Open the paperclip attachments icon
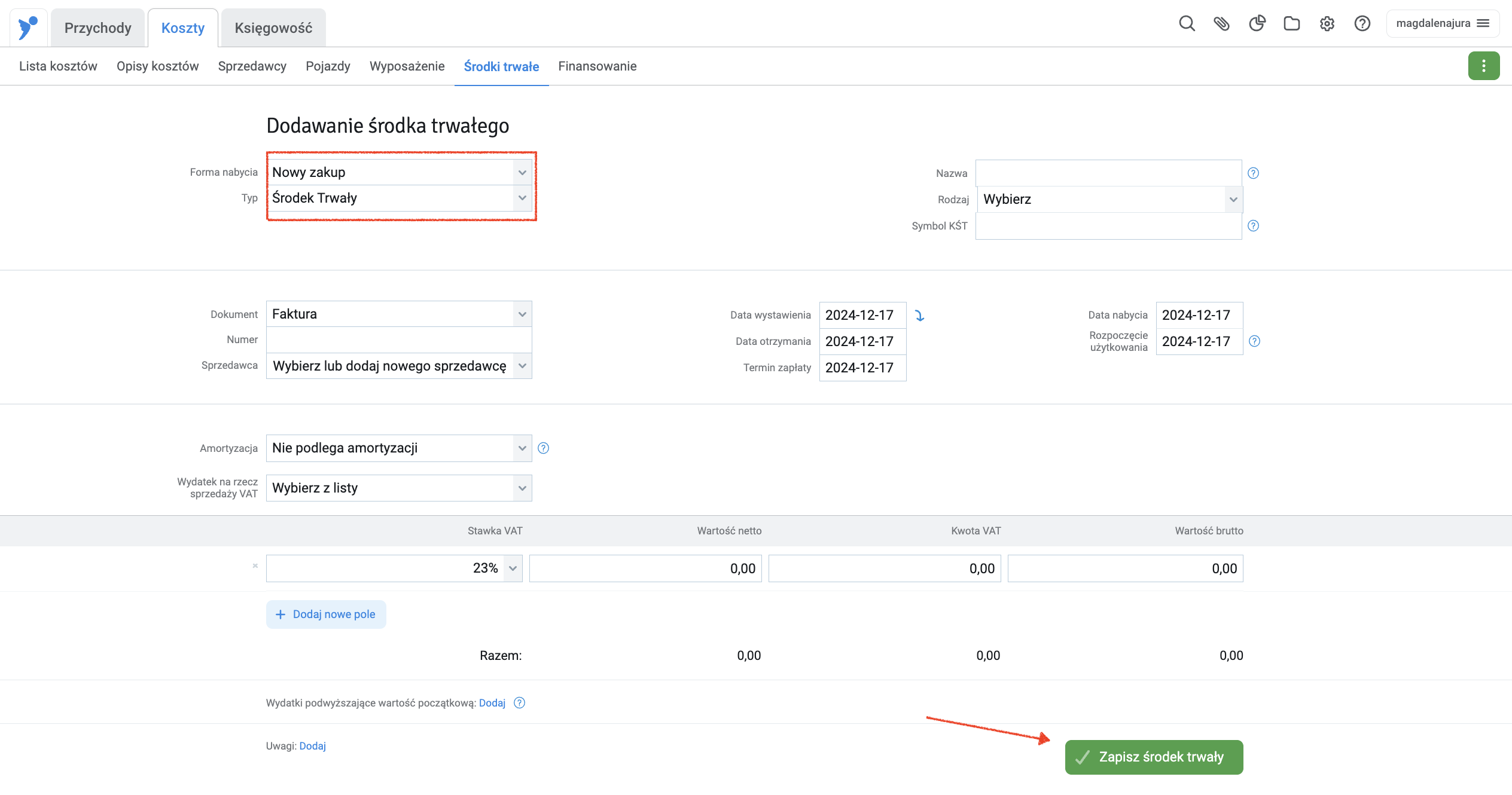Screen dimensions: 1512x795 [1221, 24]
